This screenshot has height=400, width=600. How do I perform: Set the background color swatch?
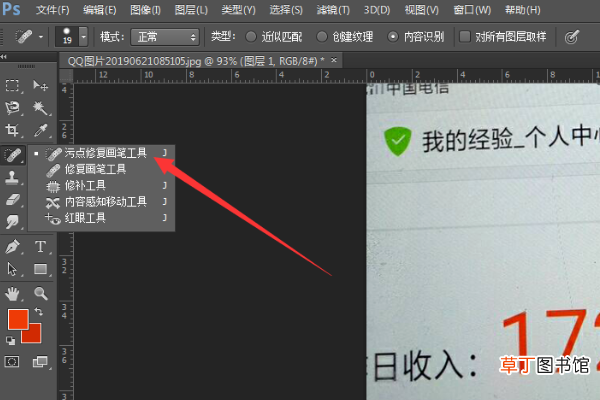(x=34, y=335)
